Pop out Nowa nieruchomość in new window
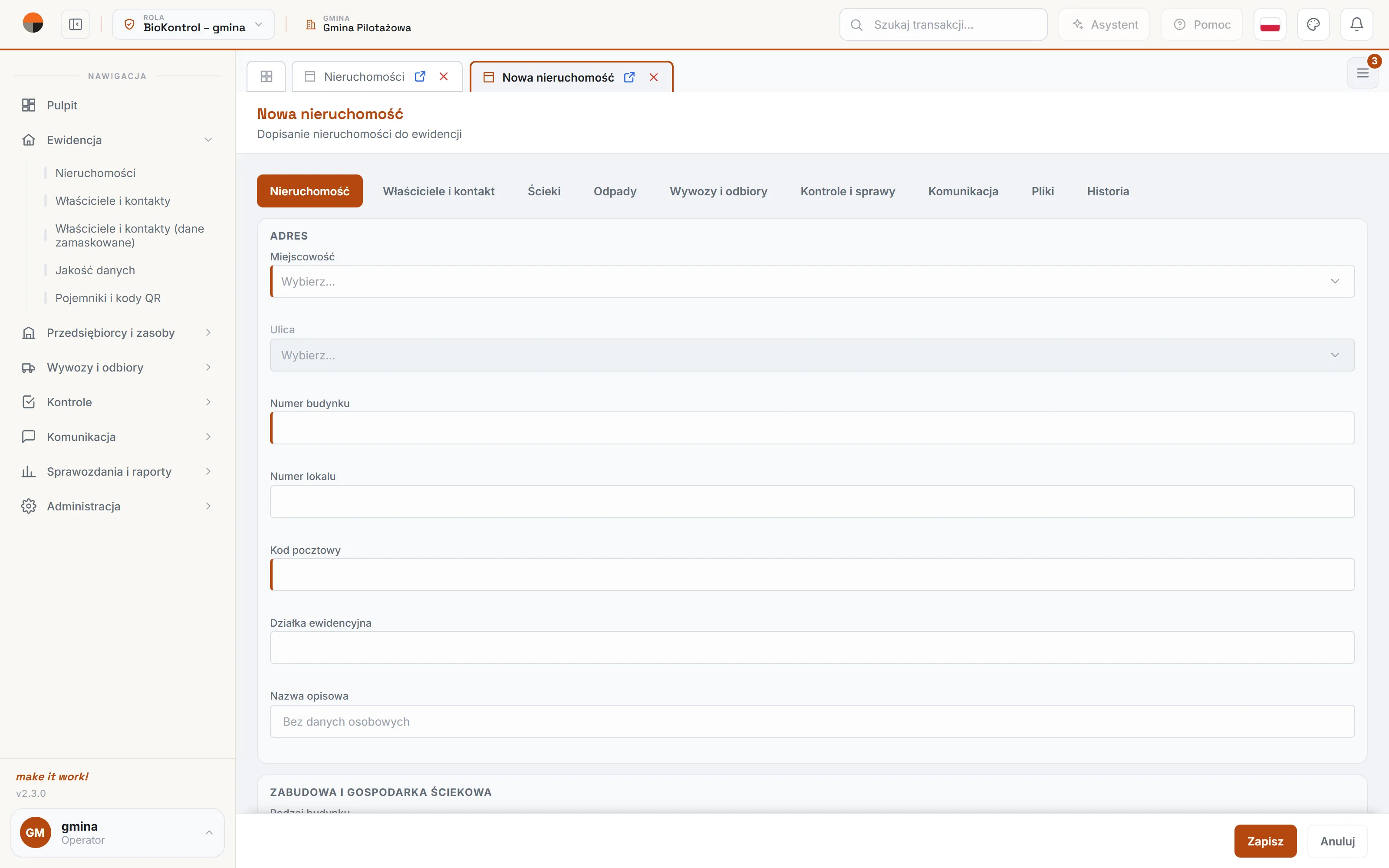 coord(630,78)
